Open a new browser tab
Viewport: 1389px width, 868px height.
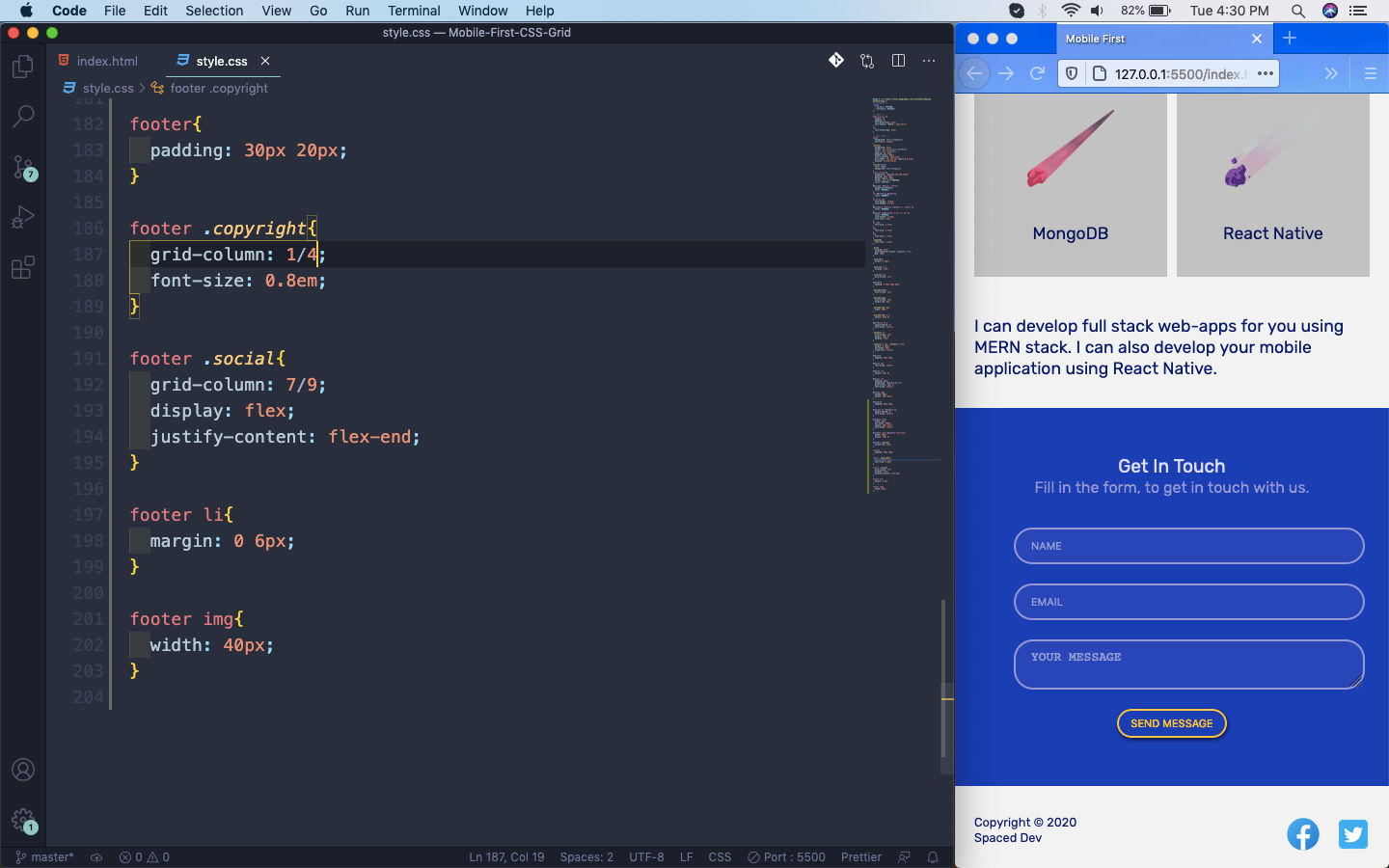pos(1290,39)
